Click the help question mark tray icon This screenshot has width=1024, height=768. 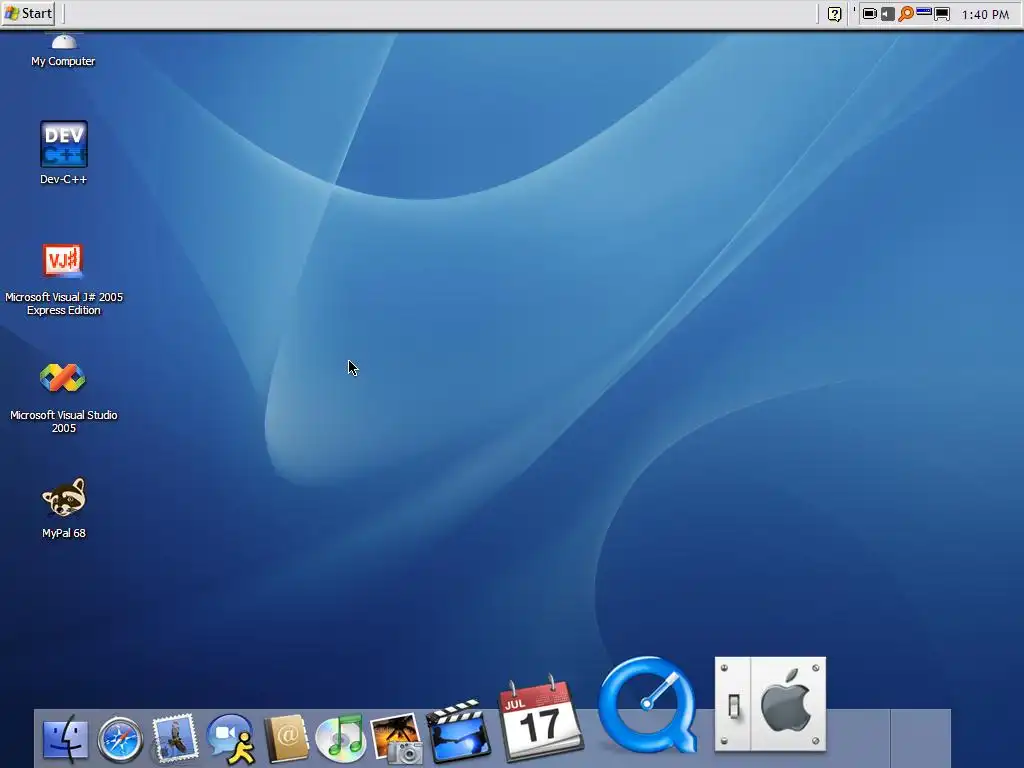click(x=835, y=14)
